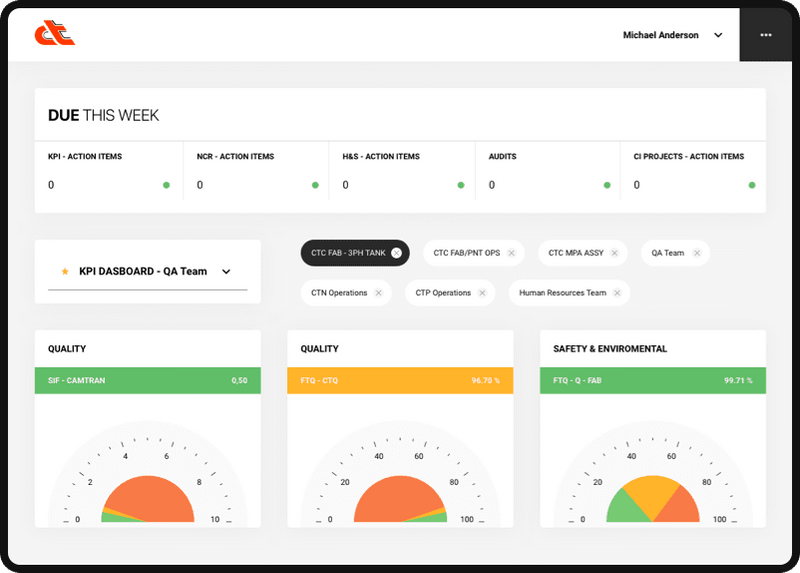Remove the Human Resources Team chip
The height and width of the screenshot is (573, 800).
click(617, 293)
